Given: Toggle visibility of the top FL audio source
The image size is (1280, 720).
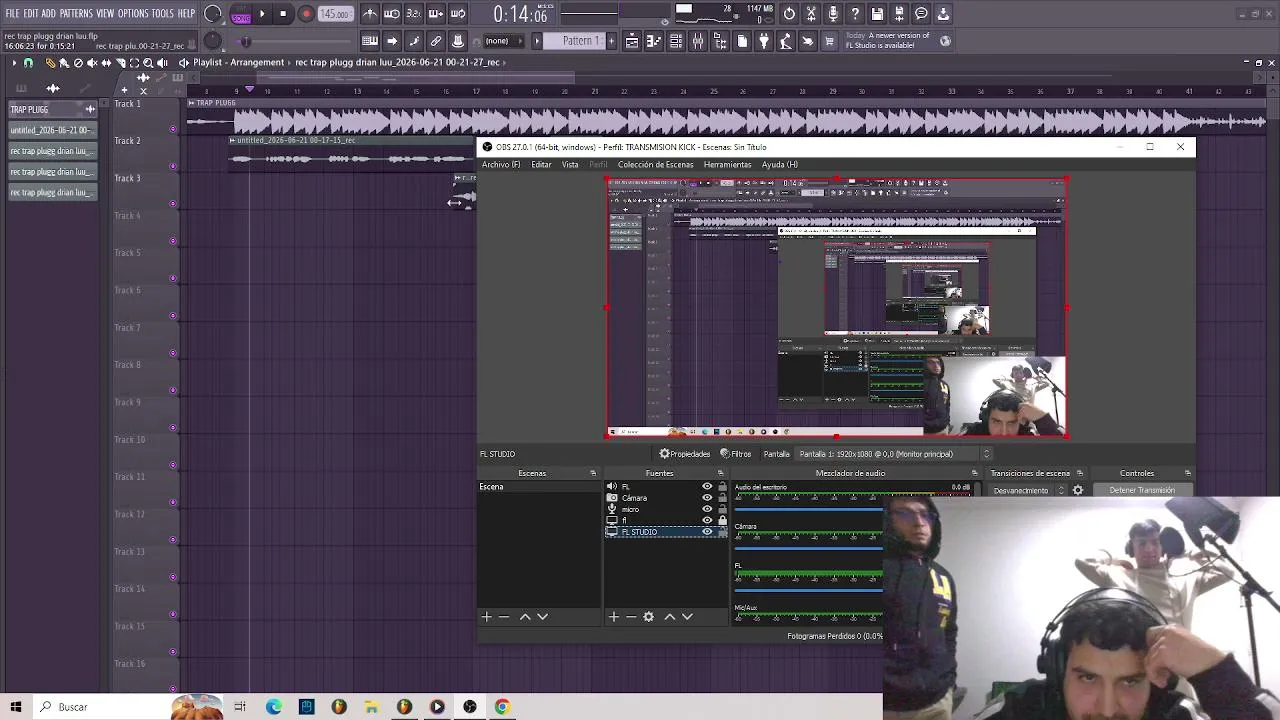Looking at the screenshot, I should (x=707, y=487).
